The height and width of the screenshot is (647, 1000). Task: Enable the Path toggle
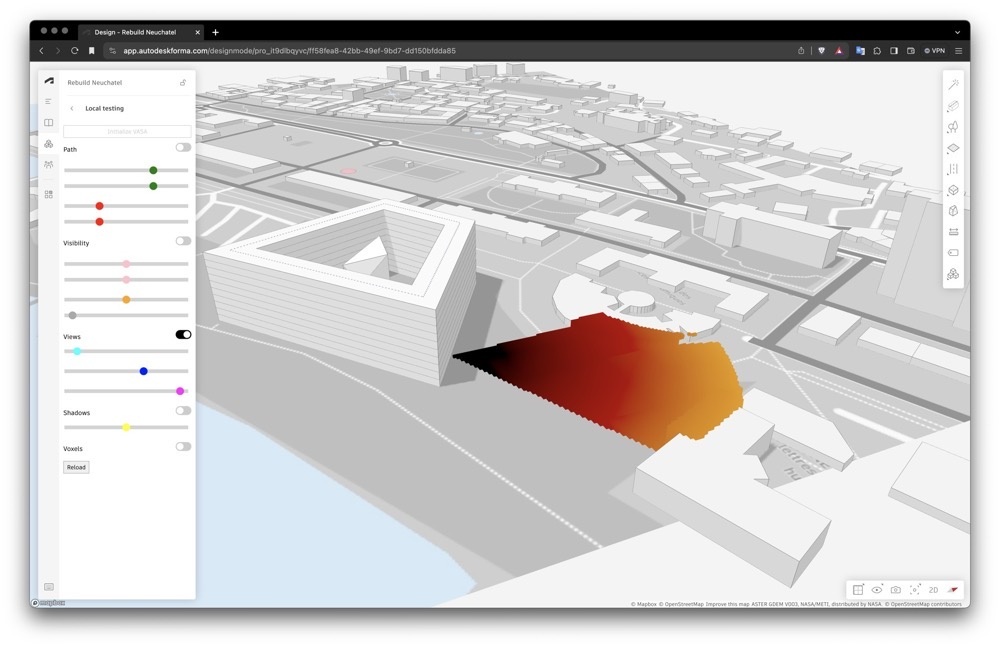183,148
